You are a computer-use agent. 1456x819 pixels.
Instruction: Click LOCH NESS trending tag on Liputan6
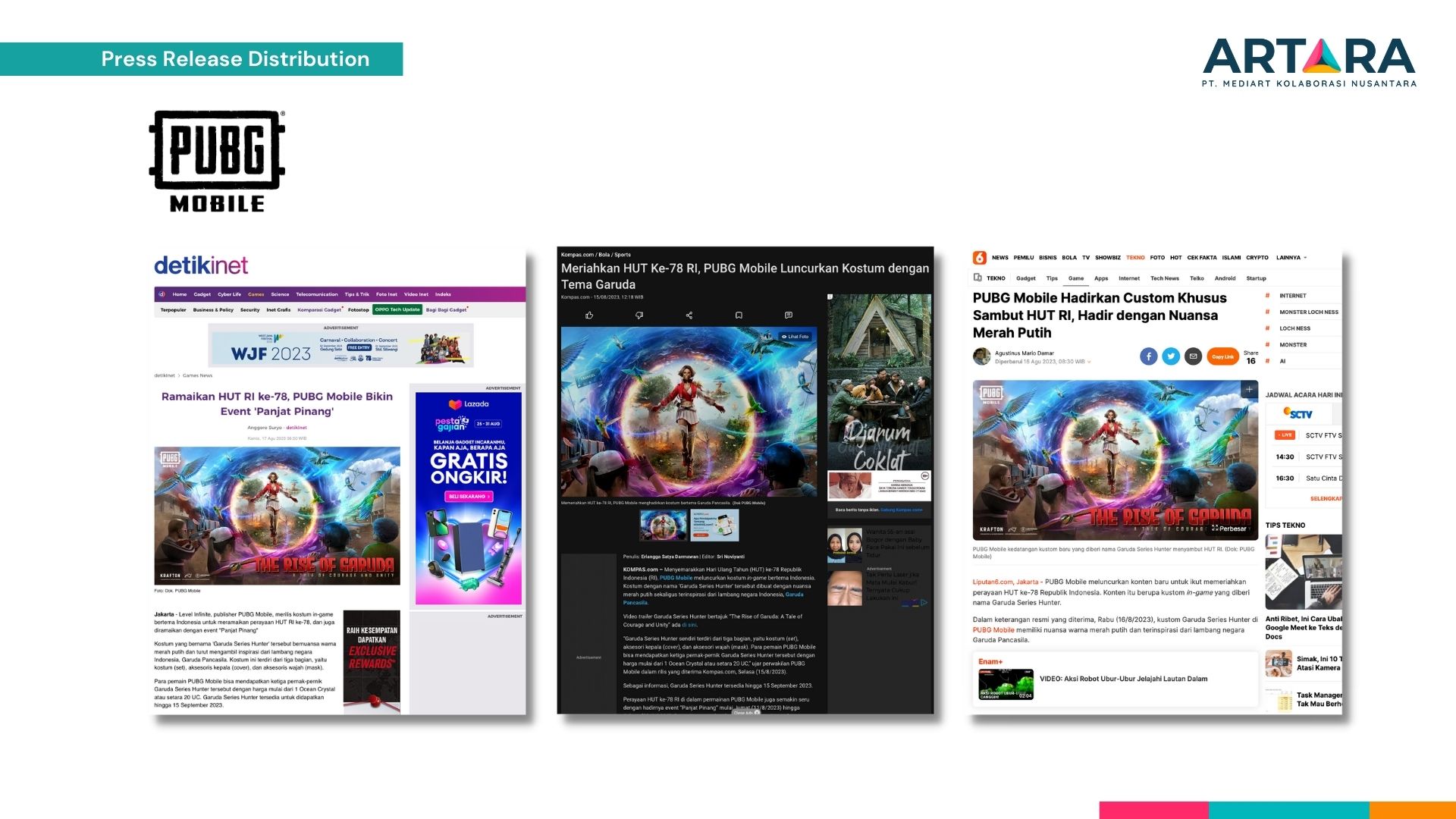pyautogui.click(x=1294, y=328)
